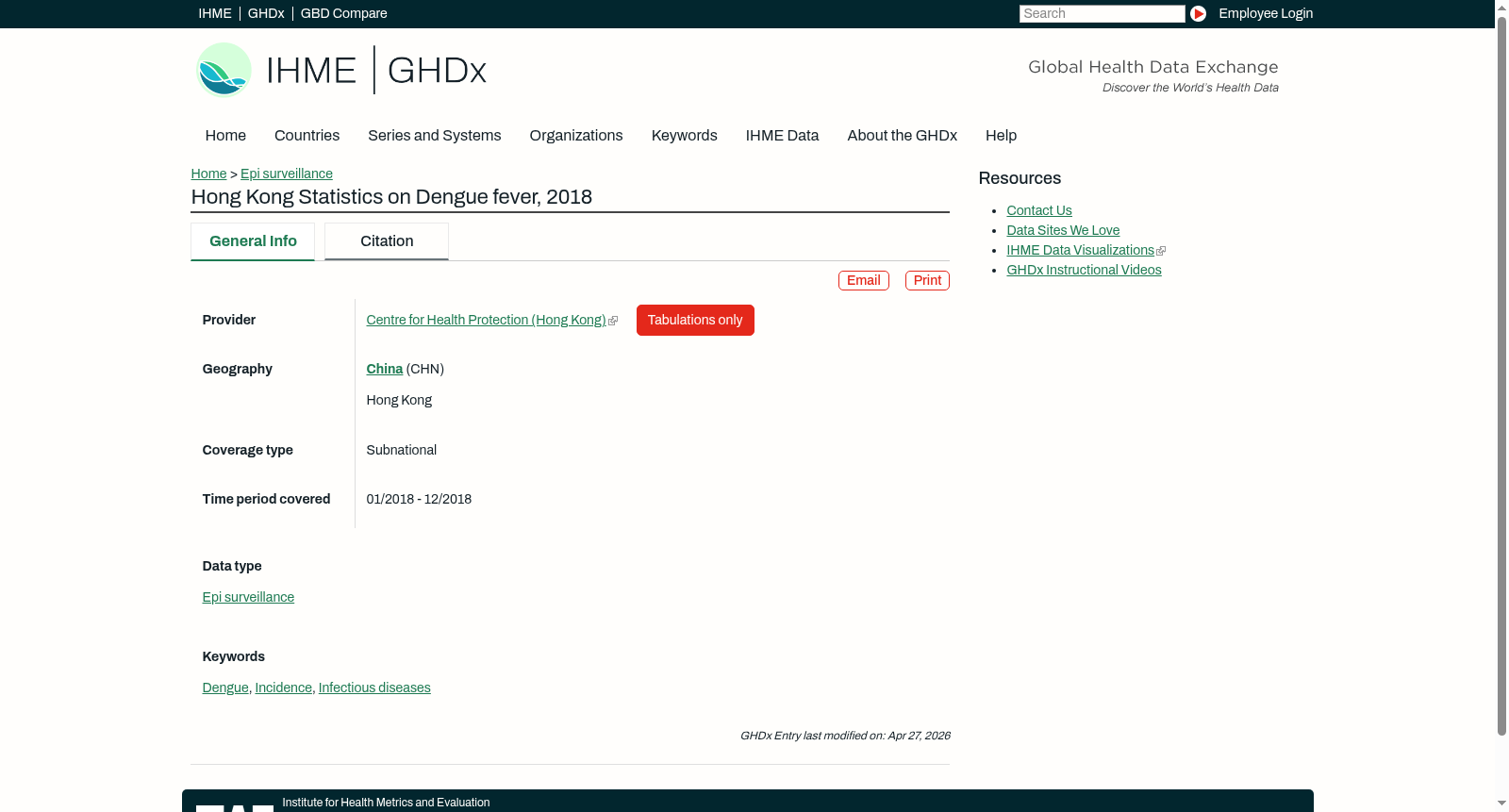Follow the Epi surveillance data type link
The image size is (1509, 812).
pyautogui.click(x=248, y=598)
